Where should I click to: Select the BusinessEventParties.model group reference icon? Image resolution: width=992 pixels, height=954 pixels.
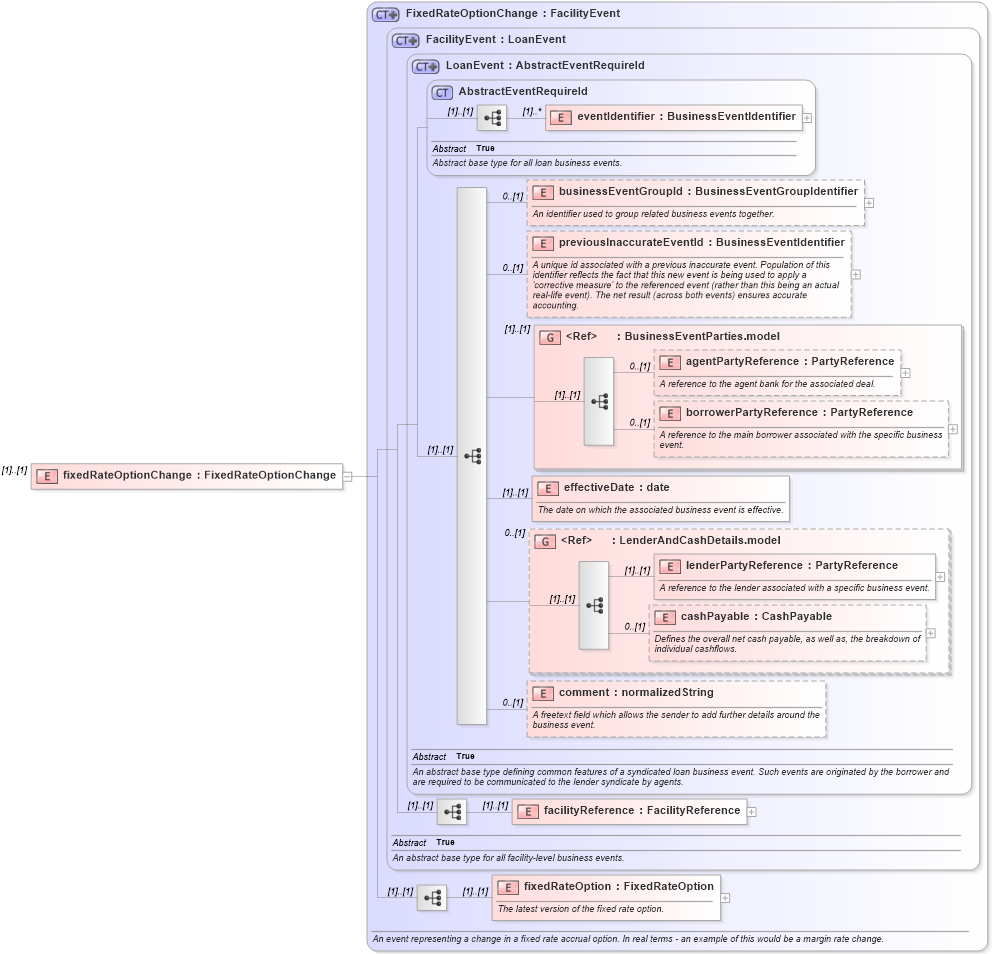[x=549, y=338]
